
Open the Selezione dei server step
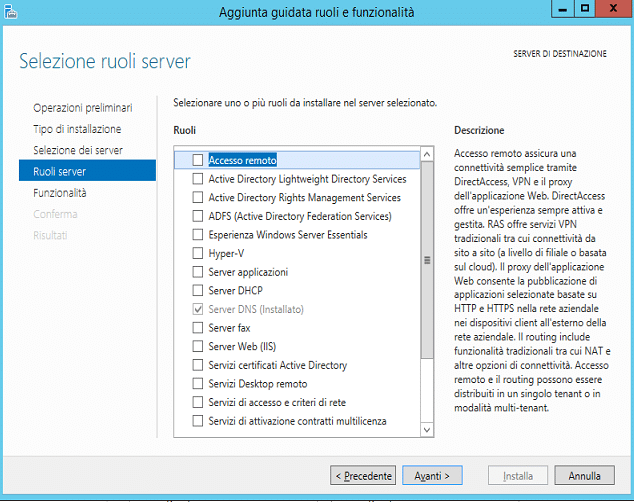coord(78,150)
